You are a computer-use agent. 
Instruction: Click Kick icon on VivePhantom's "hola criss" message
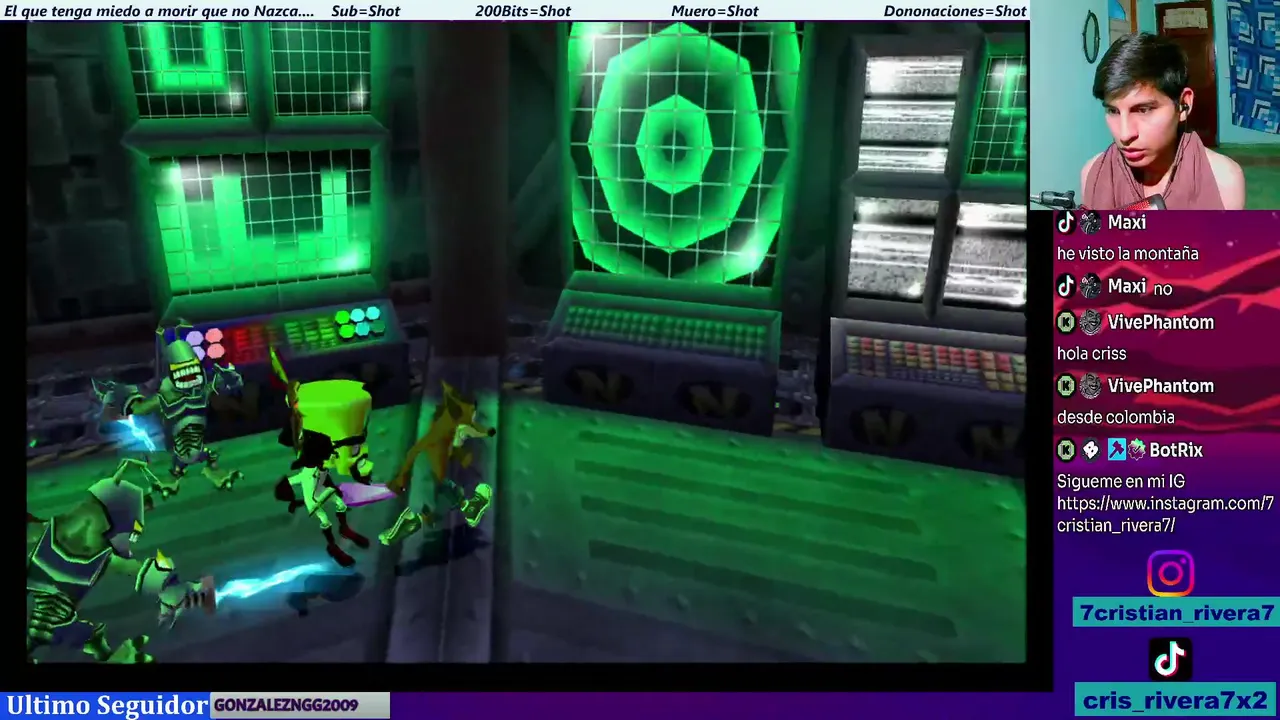coord(1066,322)
